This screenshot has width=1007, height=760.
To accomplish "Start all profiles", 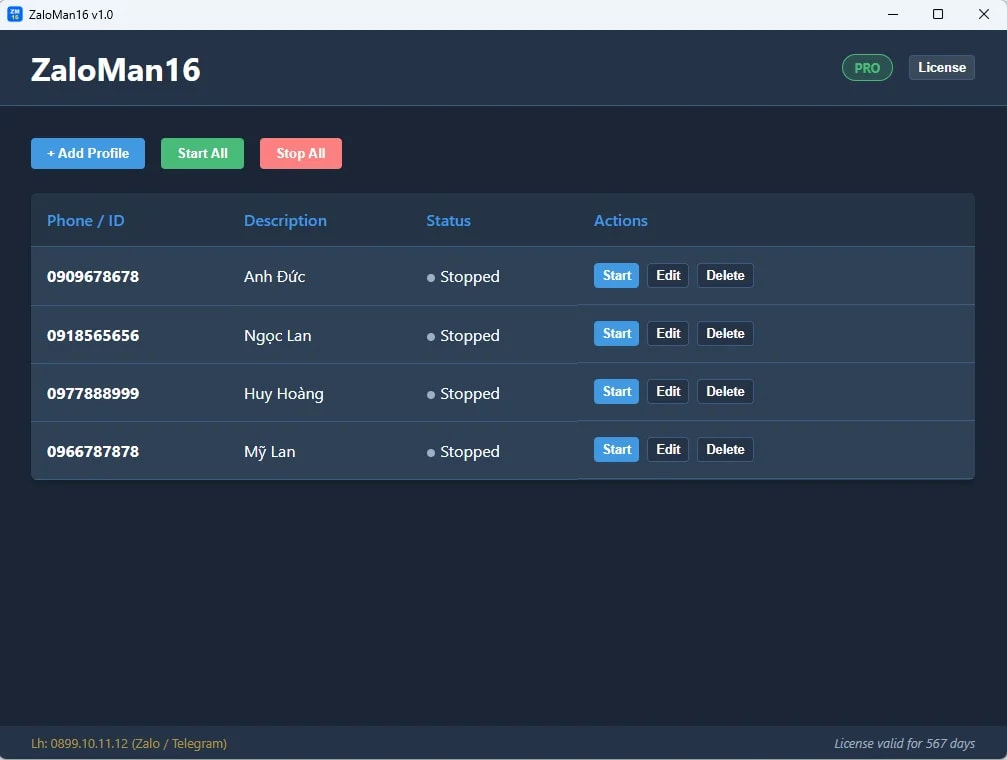I will 202,153.
